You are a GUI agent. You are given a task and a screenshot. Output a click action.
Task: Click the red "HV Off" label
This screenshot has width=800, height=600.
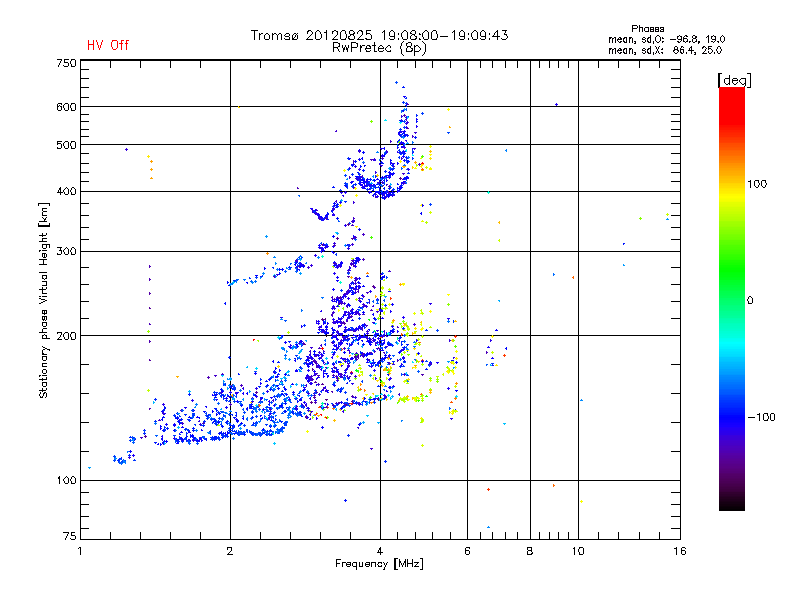[108, 45]
